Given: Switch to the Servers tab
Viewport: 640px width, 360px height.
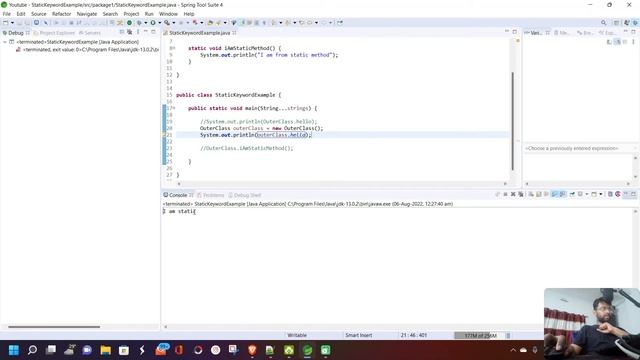Looking at the screenshot, I should [x=90, y=33].
